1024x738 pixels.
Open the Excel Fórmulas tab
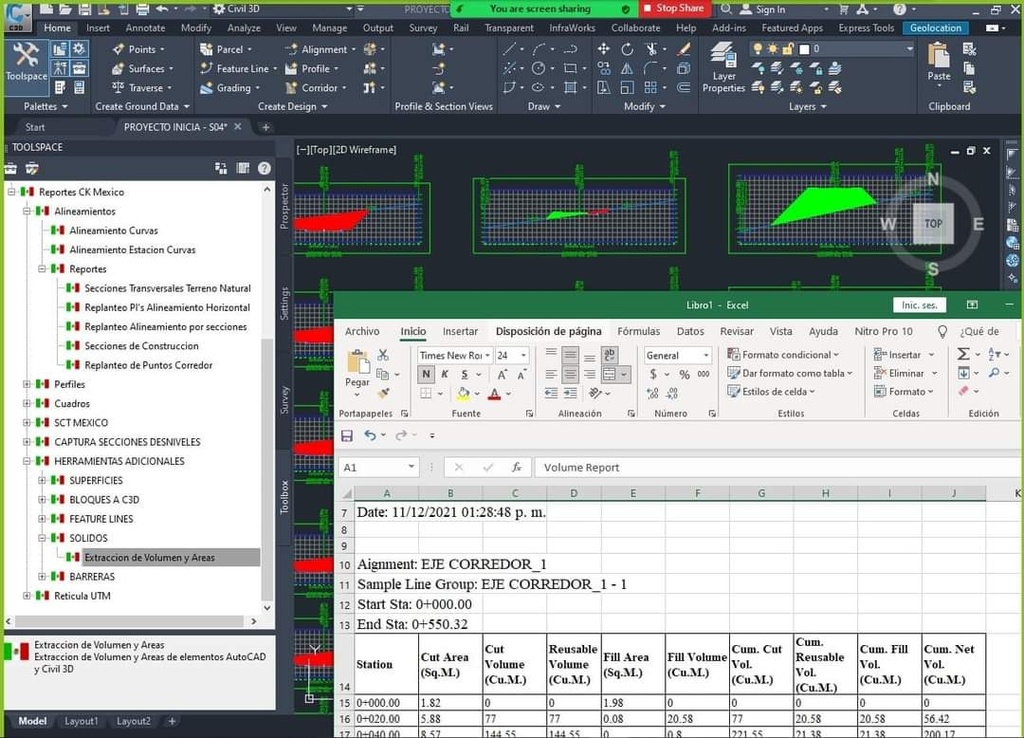click(638, 332)
